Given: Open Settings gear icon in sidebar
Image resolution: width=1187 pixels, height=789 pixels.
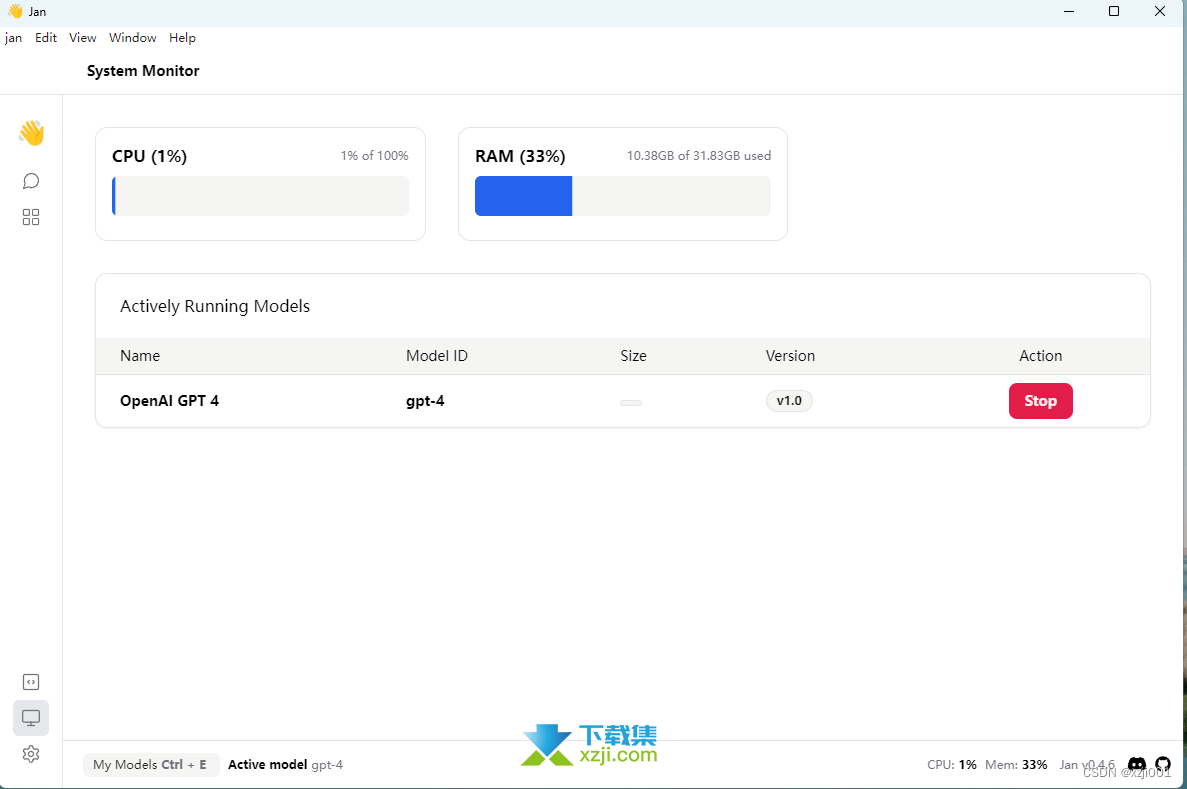Looking at the screenshot, I should [x=31, y=754].
